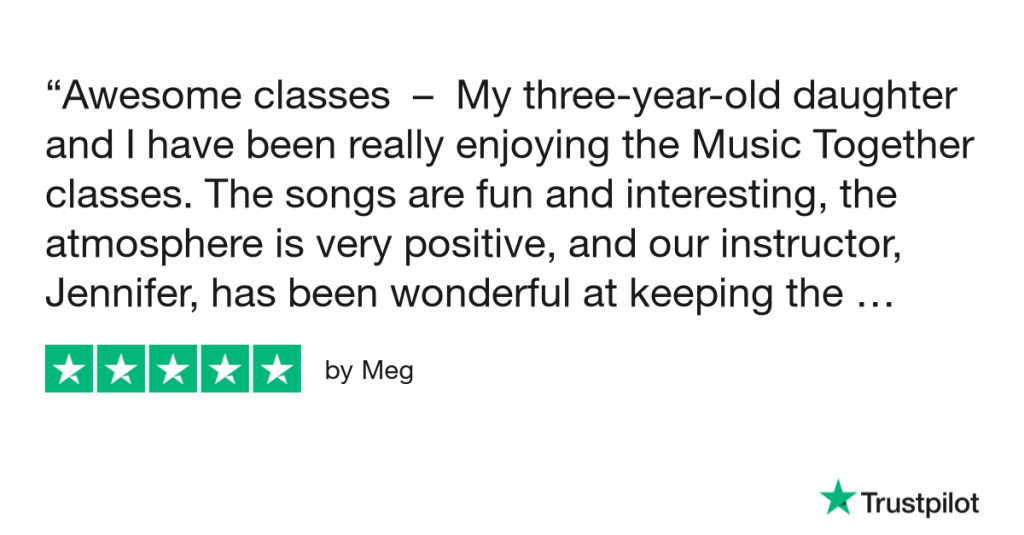Click the second green rating star
The width and height of the screenshot is (1024, 535).
(121, 369)
